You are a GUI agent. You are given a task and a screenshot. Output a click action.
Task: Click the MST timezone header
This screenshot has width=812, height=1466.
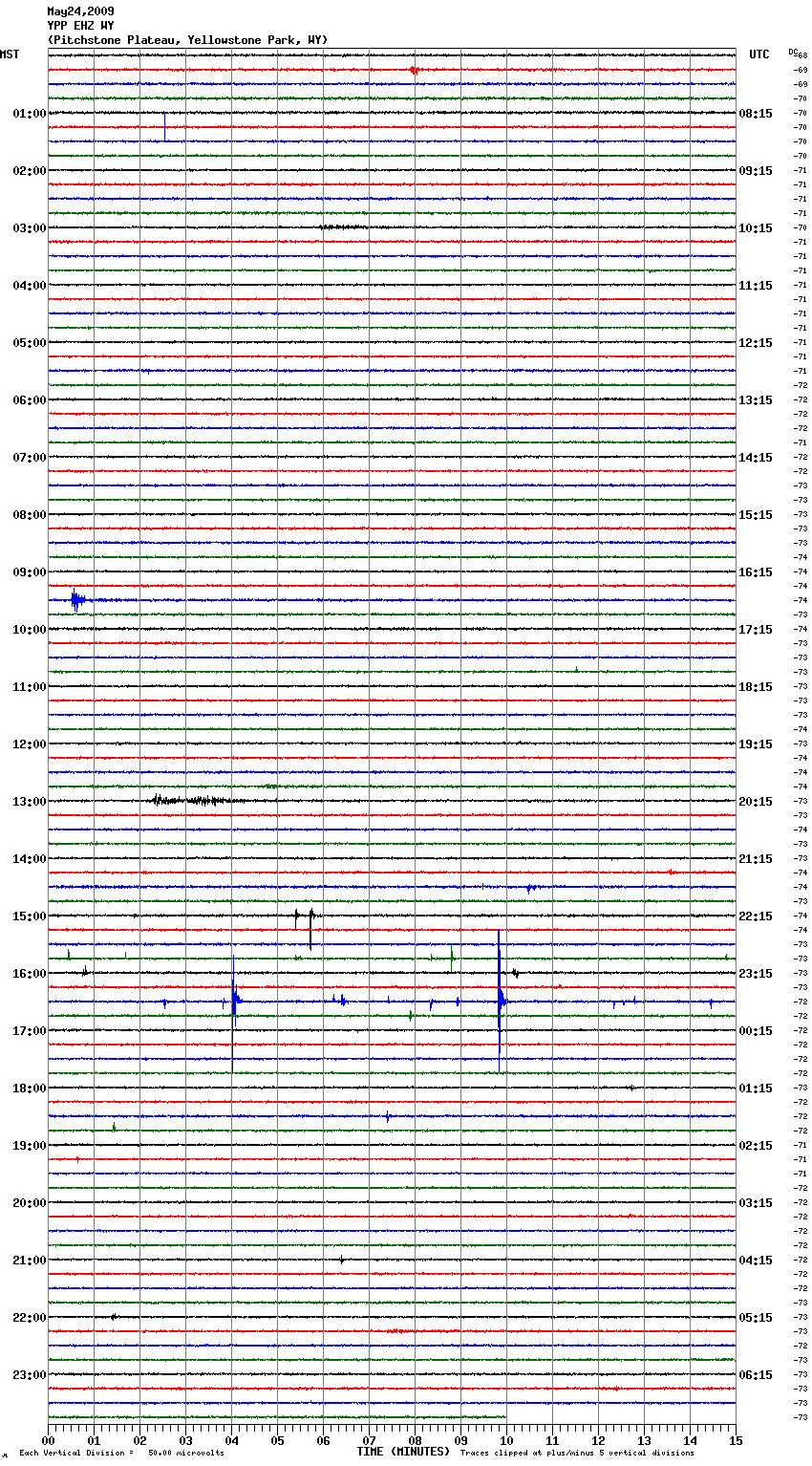10,54
